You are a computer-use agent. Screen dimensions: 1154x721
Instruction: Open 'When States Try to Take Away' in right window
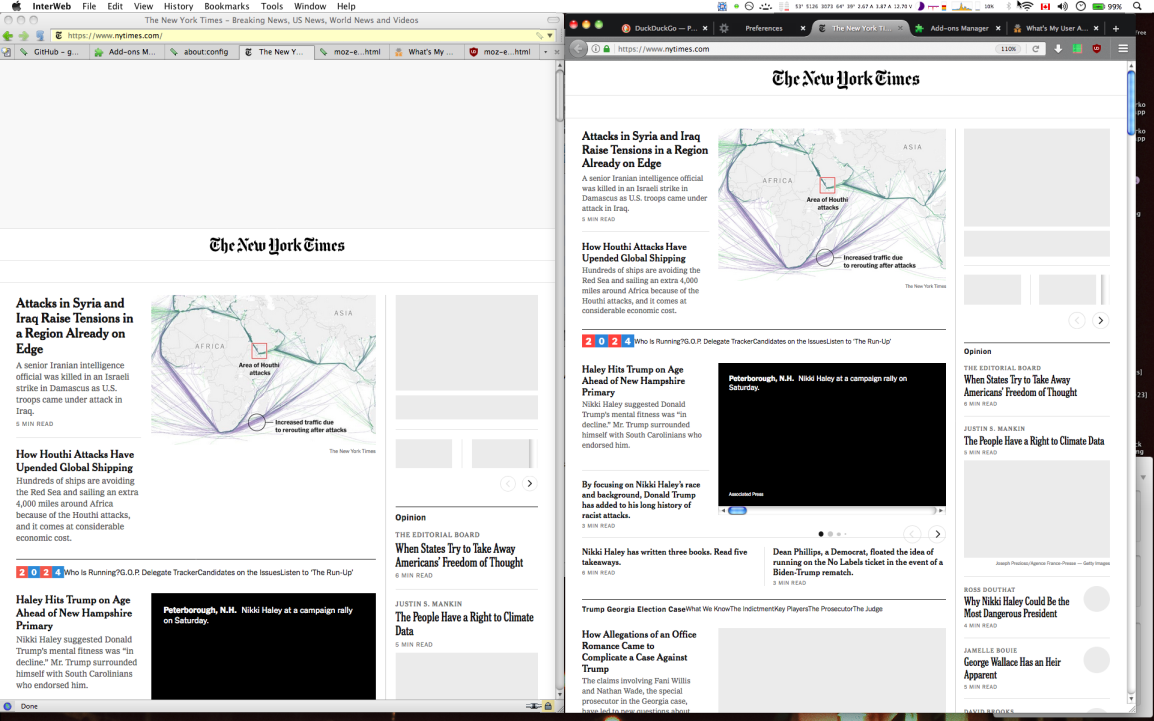click(x=1020, y=386)
